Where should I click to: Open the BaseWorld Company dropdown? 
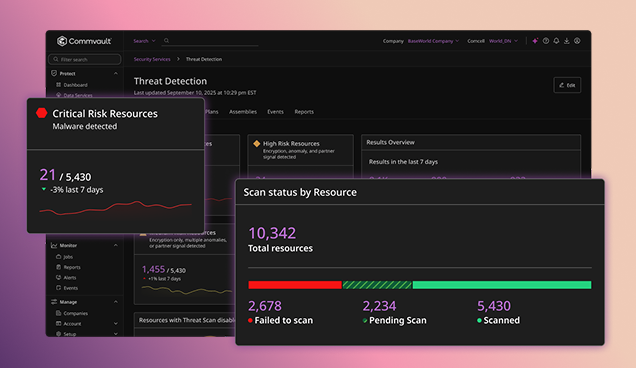[x=433, y=41]
